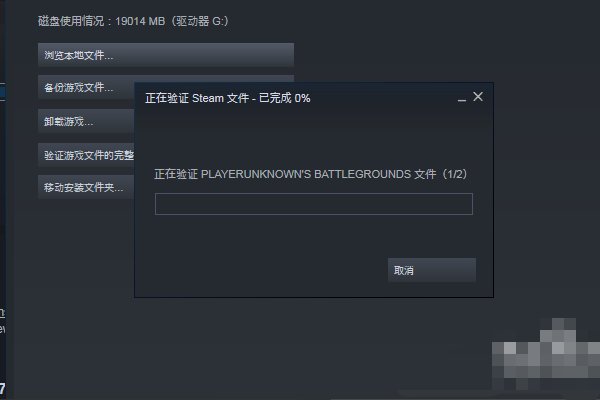Minimize the Steam validation dialog
The height and width of the screenshot is (400, 600).
pos(462,100)
